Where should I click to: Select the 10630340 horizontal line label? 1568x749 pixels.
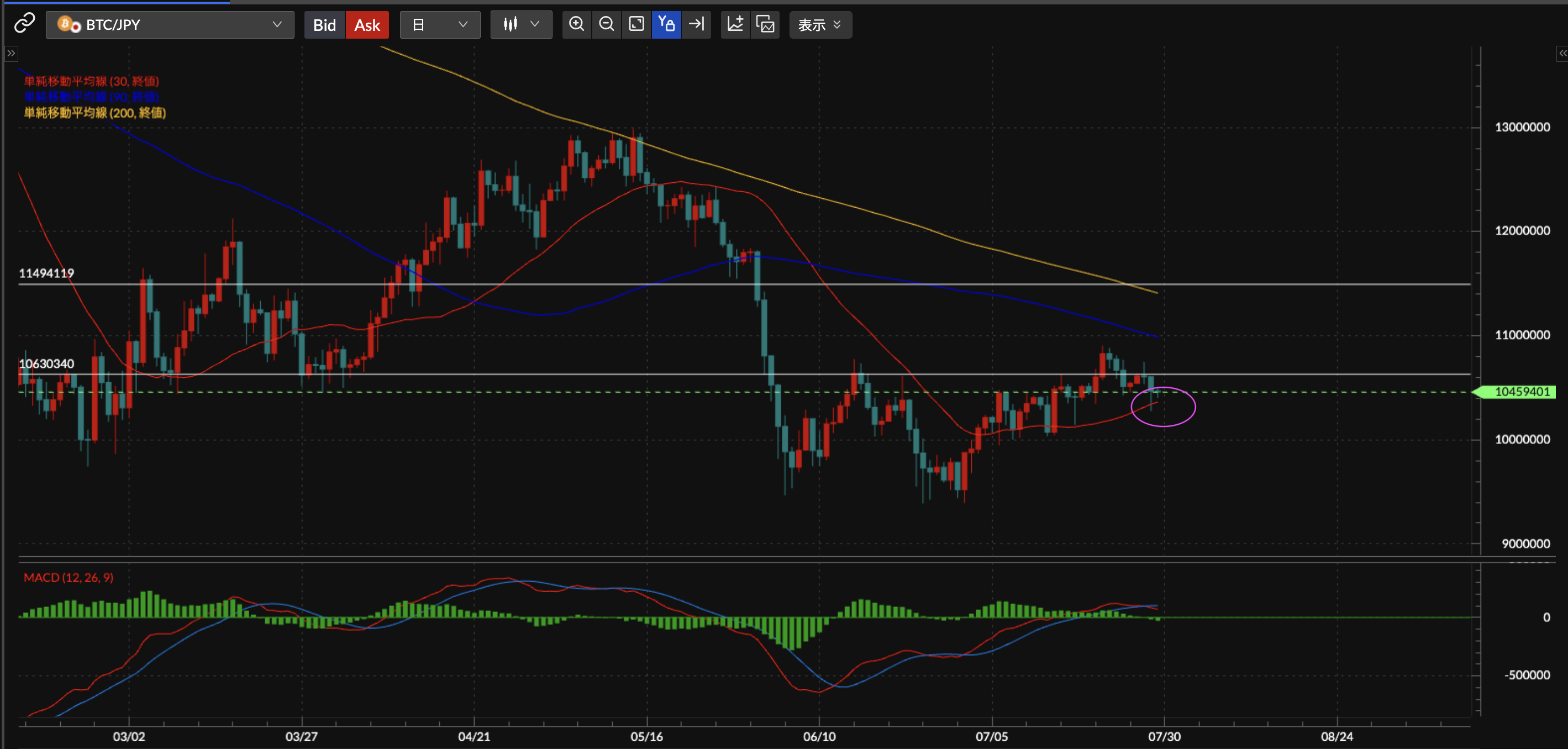[x=46, y=364]
